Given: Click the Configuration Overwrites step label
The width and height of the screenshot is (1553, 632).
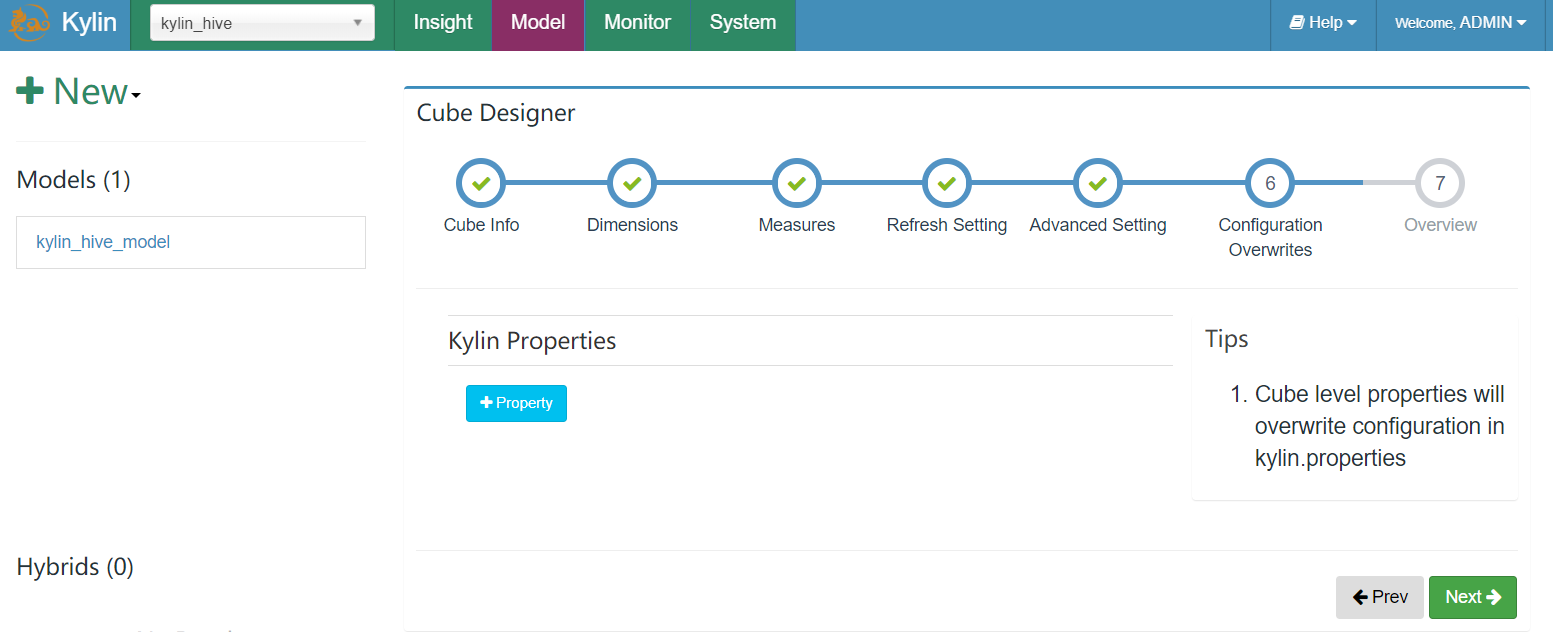Looking at the screenshot, I should [1270, 238].
